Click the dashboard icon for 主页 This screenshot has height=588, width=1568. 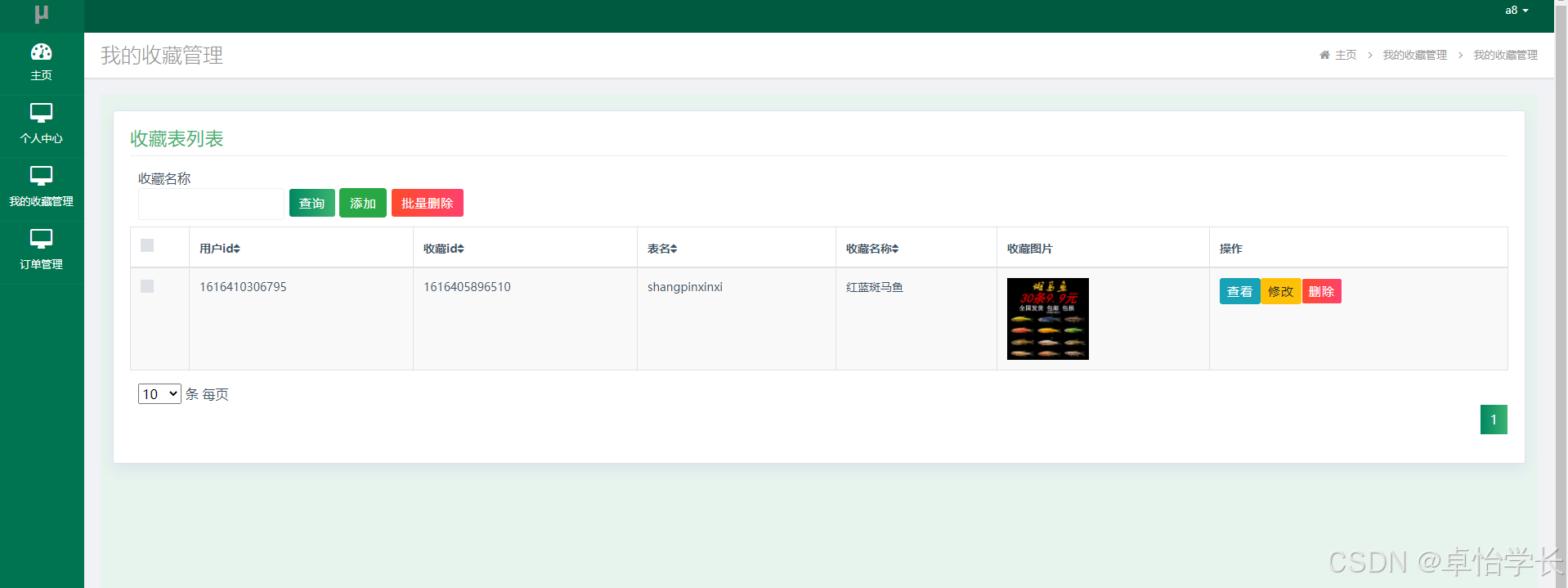point(41,52)
